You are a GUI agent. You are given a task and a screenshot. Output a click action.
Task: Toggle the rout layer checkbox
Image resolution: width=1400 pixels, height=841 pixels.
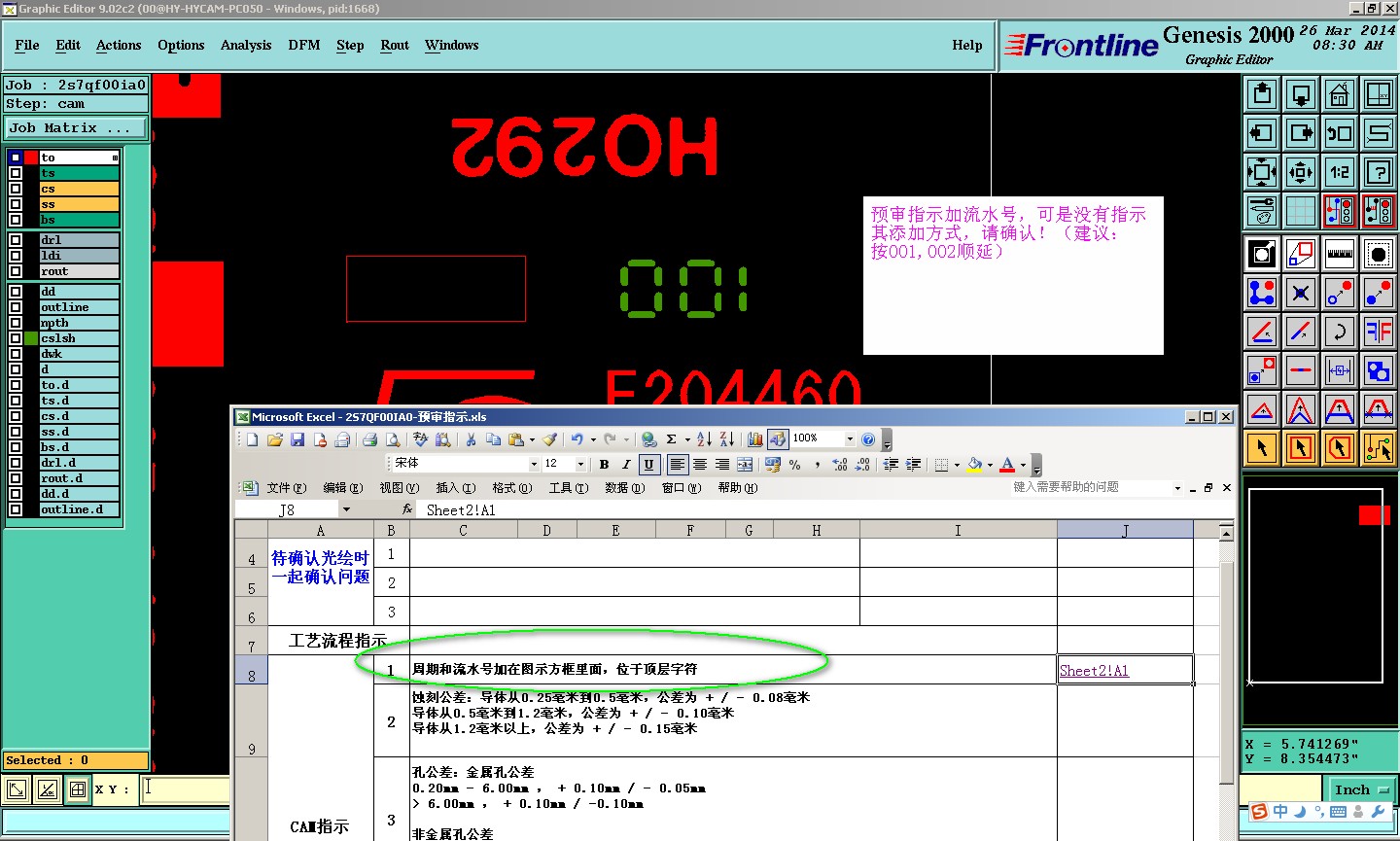[x=16, y=271]
